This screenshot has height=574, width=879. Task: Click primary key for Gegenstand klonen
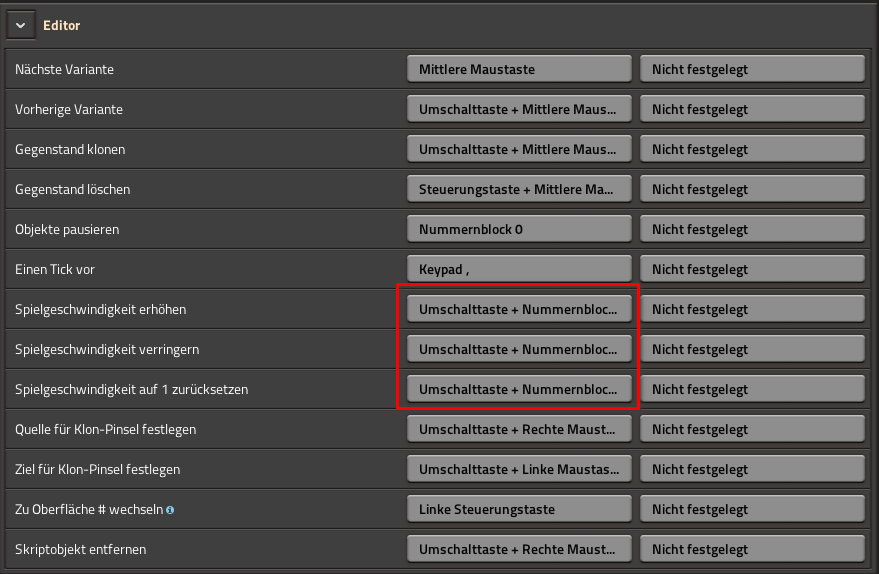coord(519,149)
